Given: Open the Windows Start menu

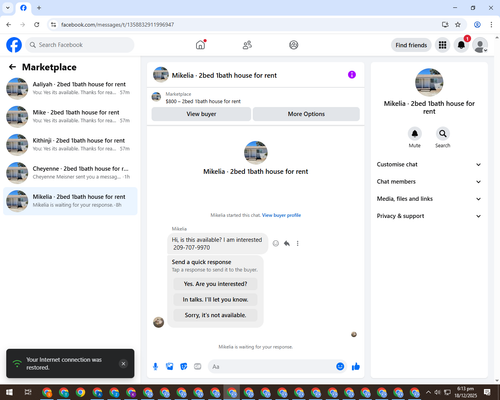Looking at the screenshot, I should (x=9, y=392).
